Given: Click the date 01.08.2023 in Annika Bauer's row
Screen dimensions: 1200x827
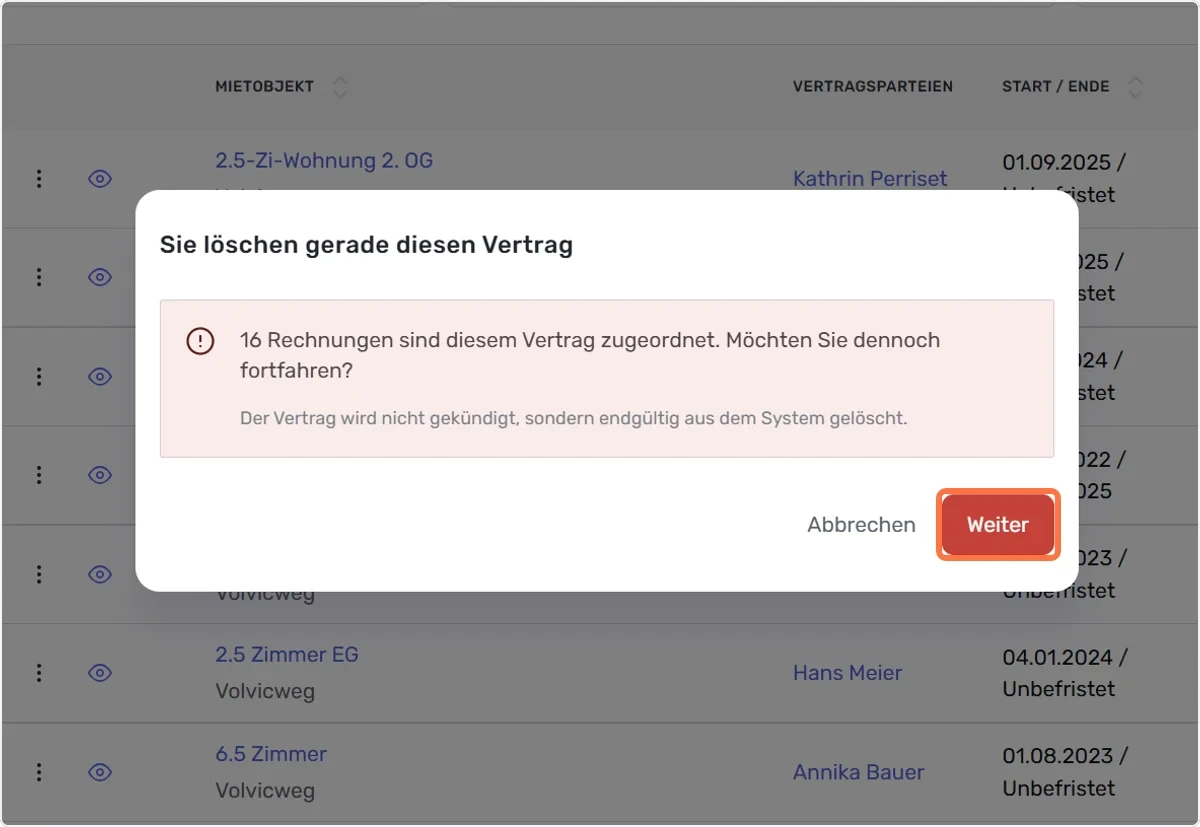Looking at the screenshot, I should click(1056, 756).
